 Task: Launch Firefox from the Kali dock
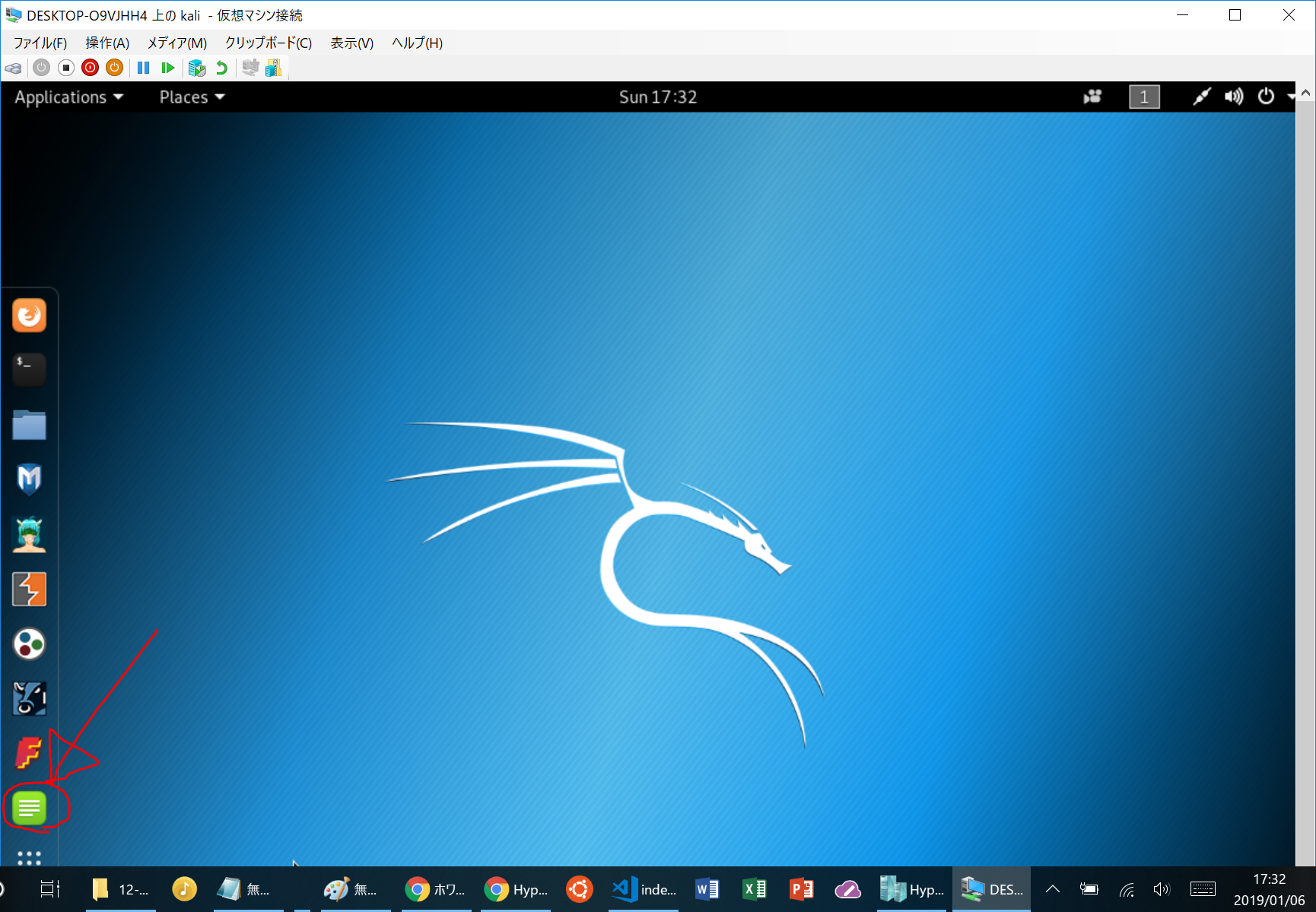[x=29, y=316]
